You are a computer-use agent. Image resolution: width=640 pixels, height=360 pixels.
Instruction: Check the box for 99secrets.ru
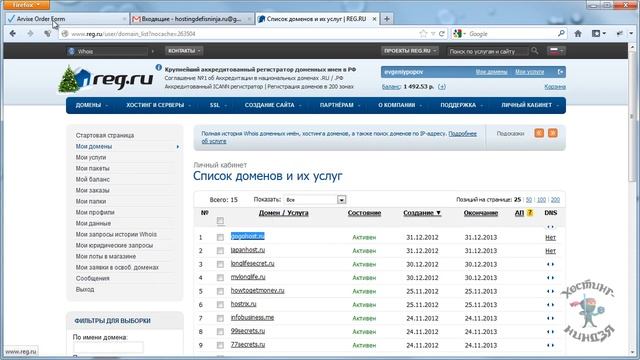click(220, 331)
